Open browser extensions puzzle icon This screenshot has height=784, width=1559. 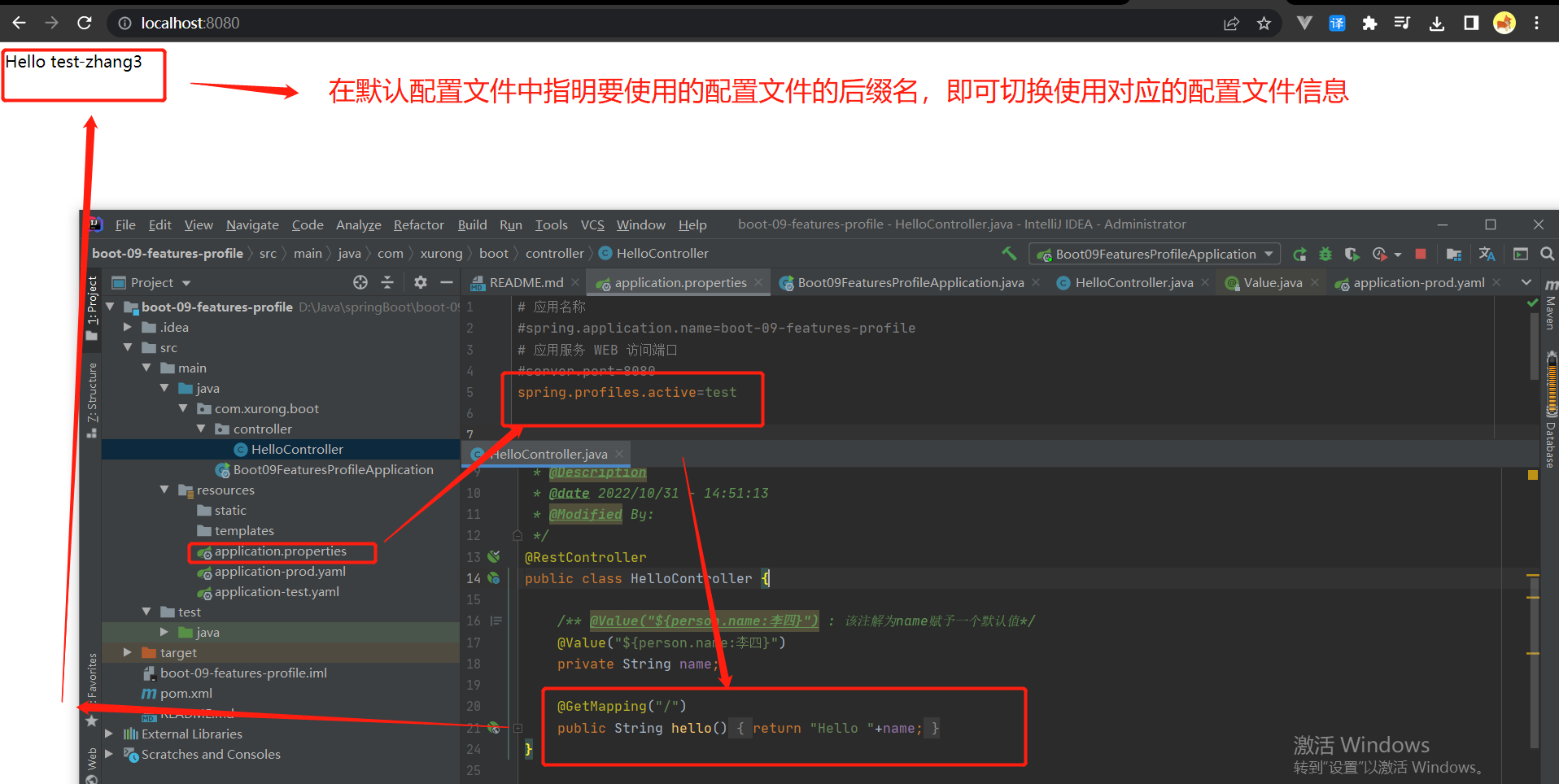pos(1369,24)
